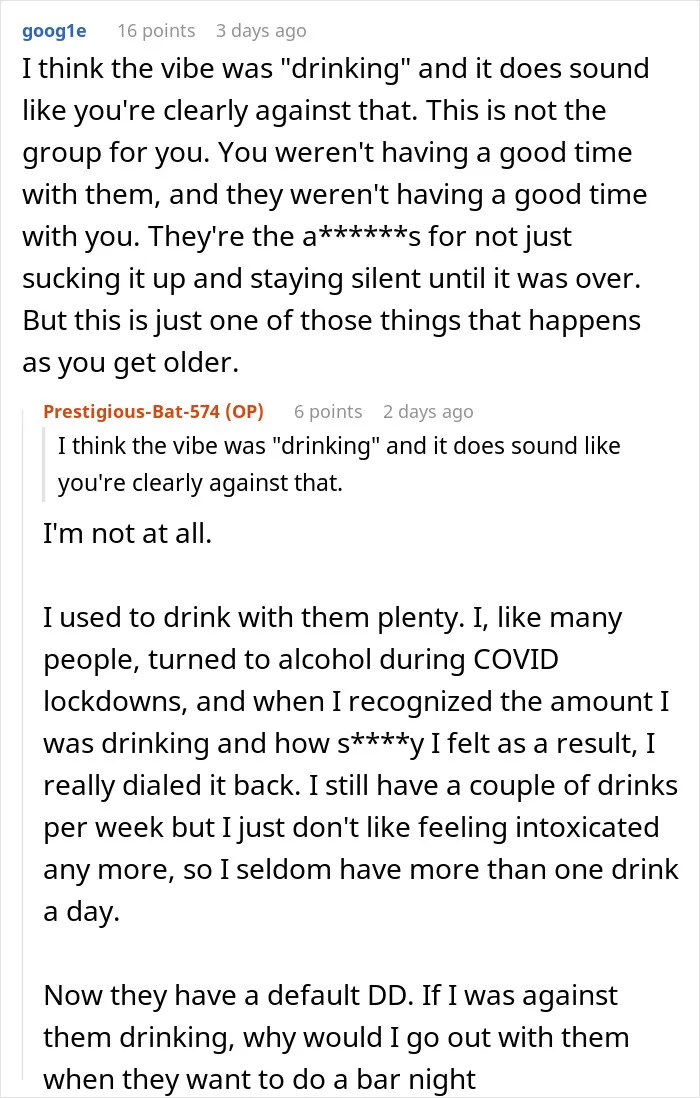Open goog1e user profile link
Screen dimensions: 700x1098
55,31
